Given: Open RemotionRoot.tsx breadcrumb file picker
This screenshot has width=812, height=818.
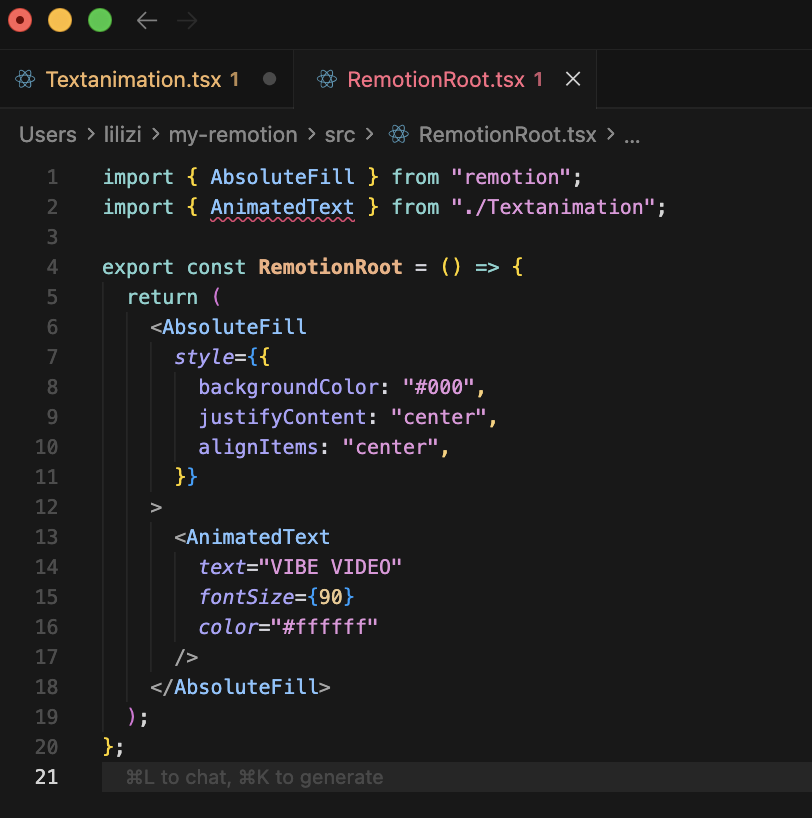Looking at the screenshot, I should (507, 135).
